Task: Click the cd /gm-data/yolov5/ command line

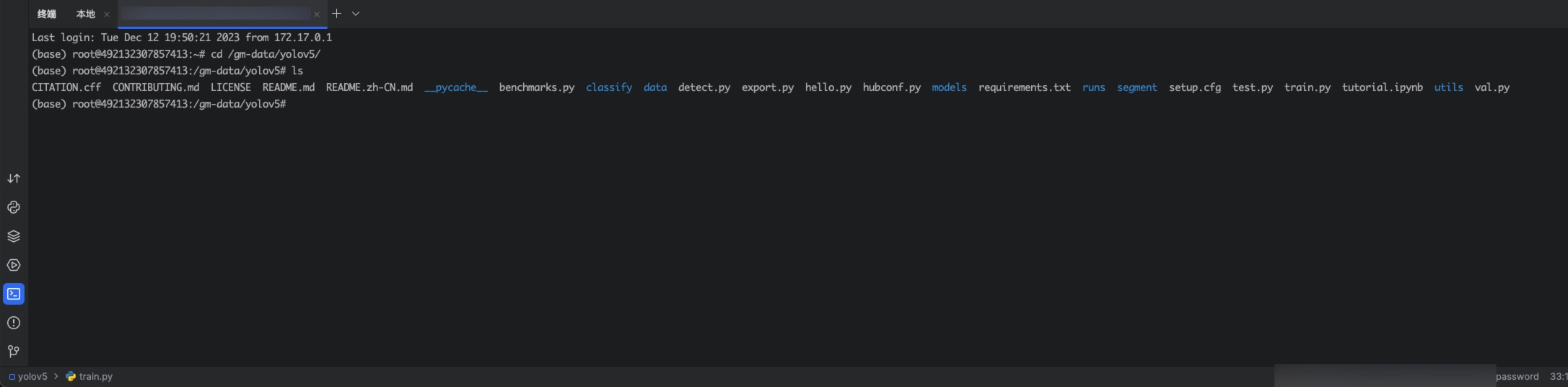Action: pyautogui.click(x=176, y=54)
